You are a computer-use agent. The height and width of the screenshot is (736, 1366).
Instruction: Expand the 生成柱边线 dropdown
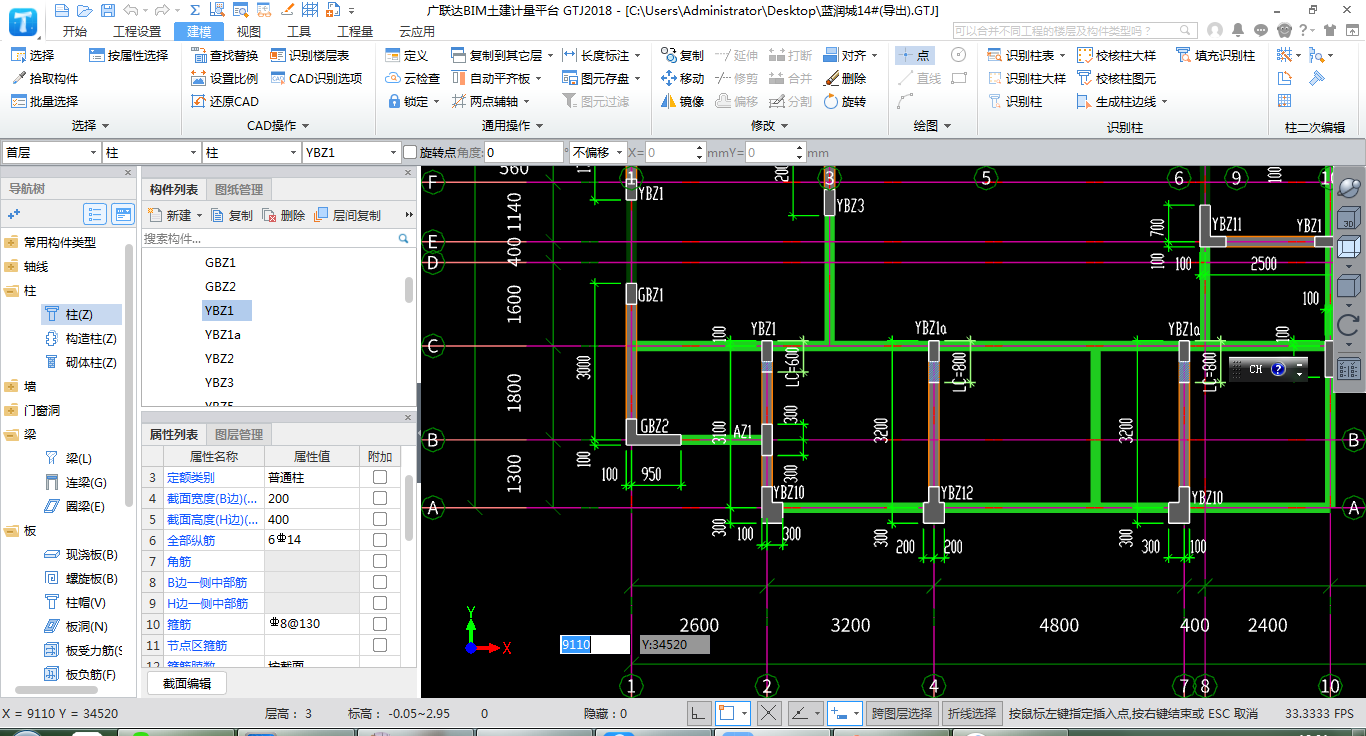click(x=1164, y=101)
